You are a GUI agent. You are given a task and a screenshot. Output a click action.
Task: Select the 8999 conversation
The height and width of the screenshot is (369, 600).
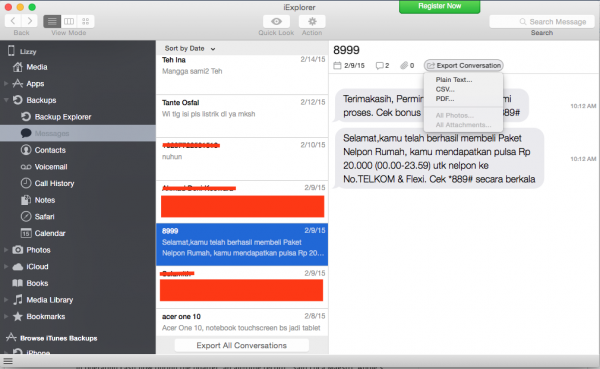click(242, 244)
